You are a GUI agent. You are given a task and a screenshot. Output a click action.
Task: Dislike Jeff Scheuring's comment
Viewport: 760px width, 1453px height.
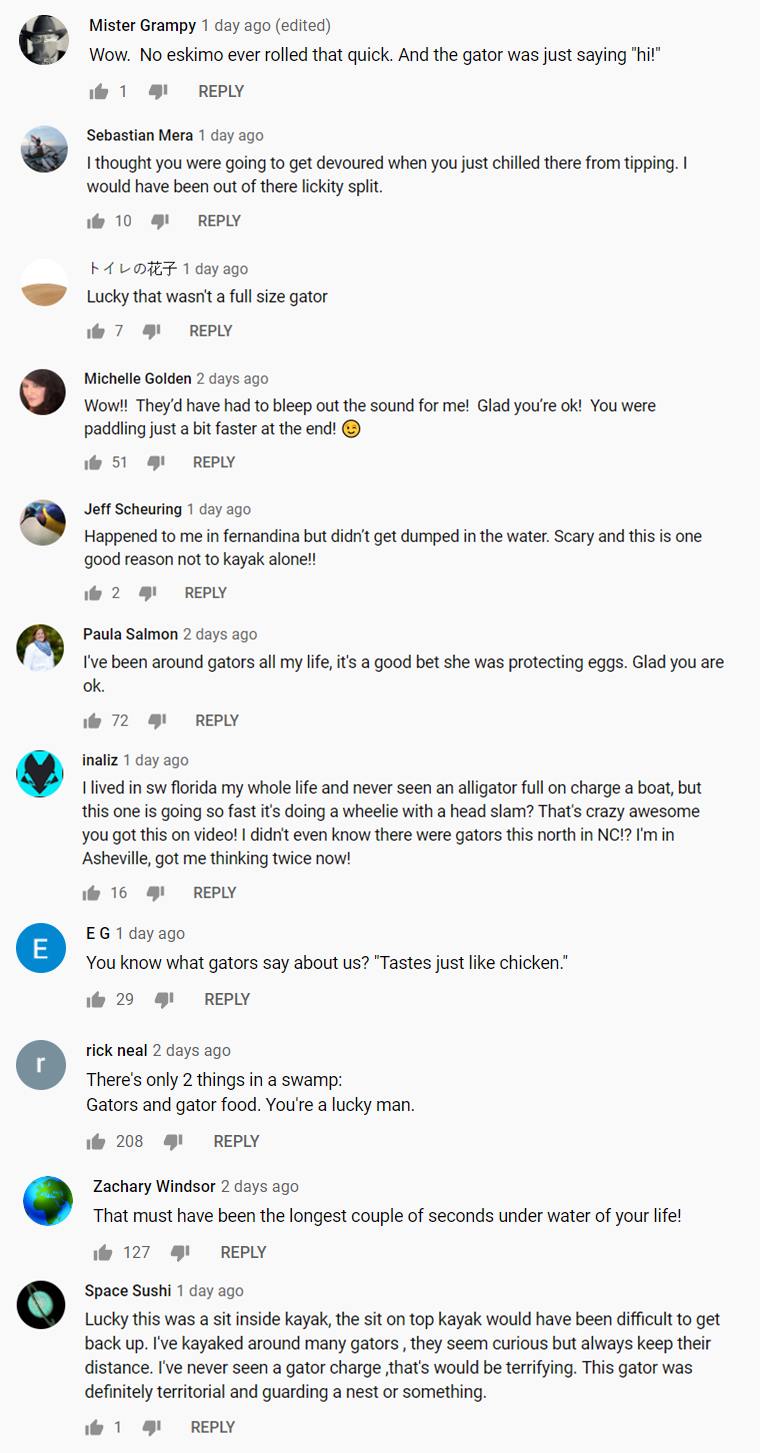[148, 593]
